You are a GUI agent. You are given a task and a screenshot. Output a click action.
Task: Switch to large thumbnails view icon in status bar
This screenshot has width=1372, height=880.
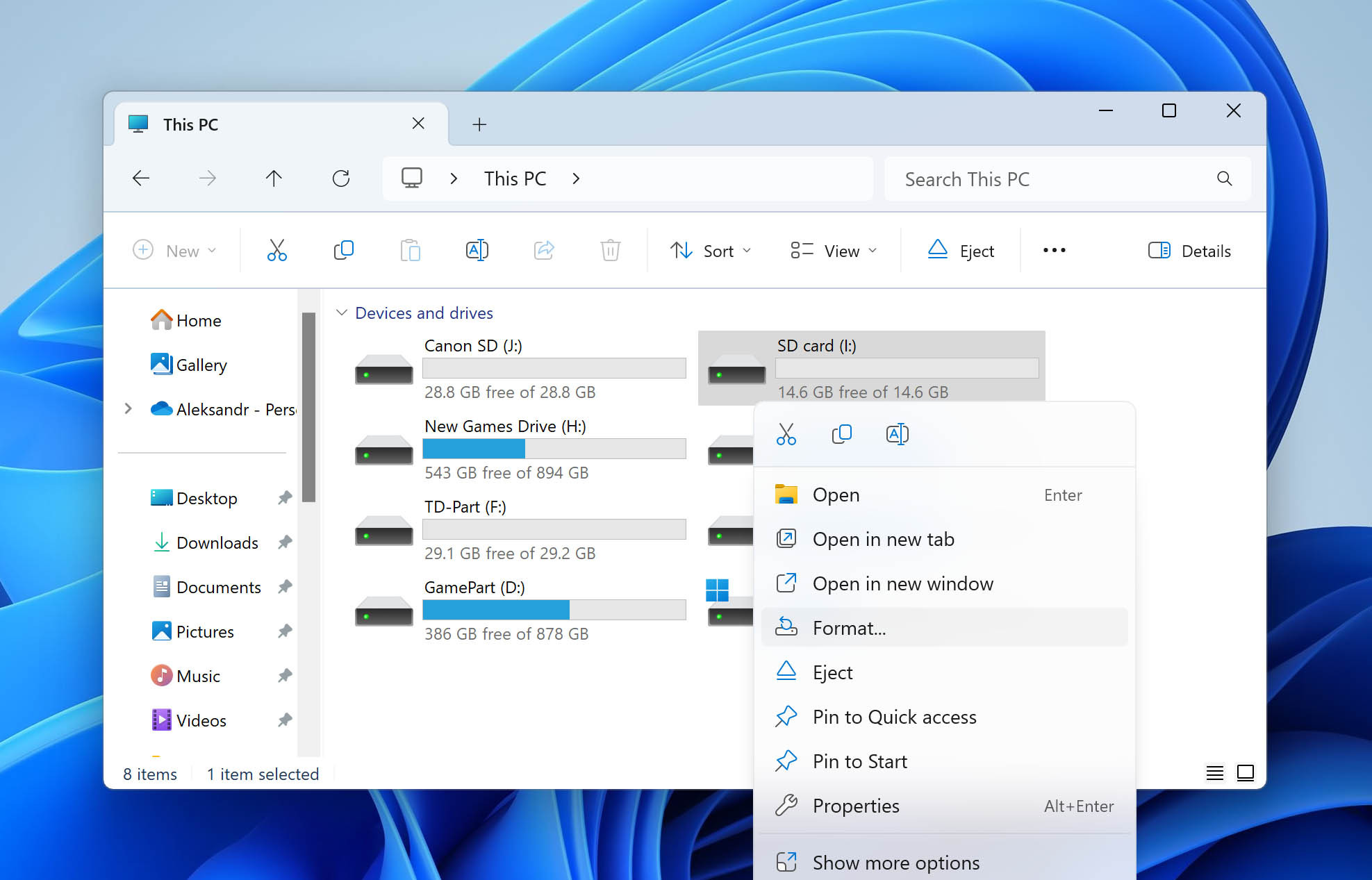click(x=1245, y=773)
